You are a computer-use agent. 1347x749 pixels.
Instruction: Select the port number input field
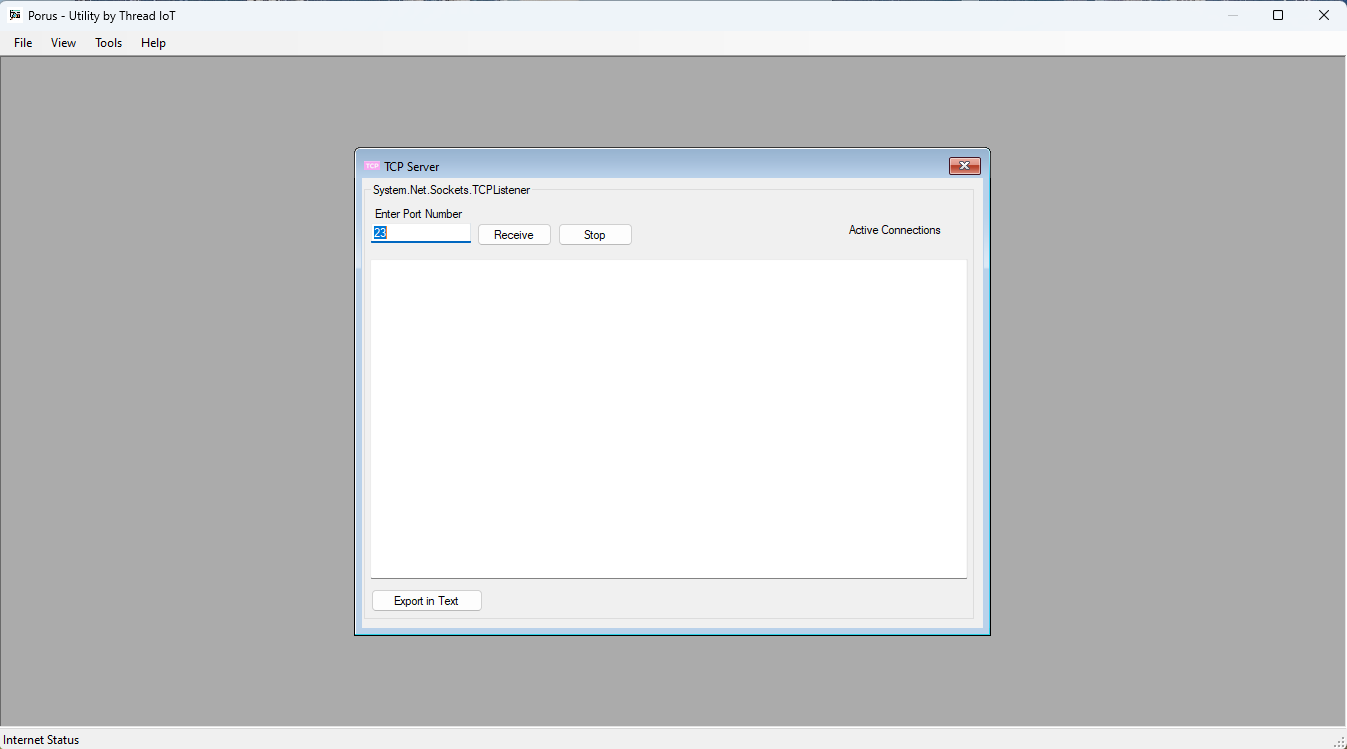[420, 232]
